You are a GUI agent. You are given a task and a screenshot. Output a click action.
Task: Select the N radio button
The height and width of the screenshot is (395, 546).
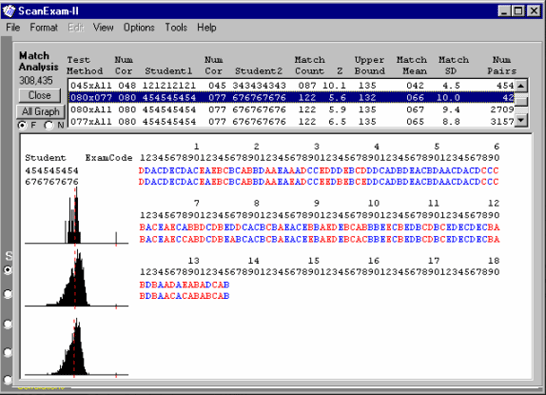click(x=48, y=125)
